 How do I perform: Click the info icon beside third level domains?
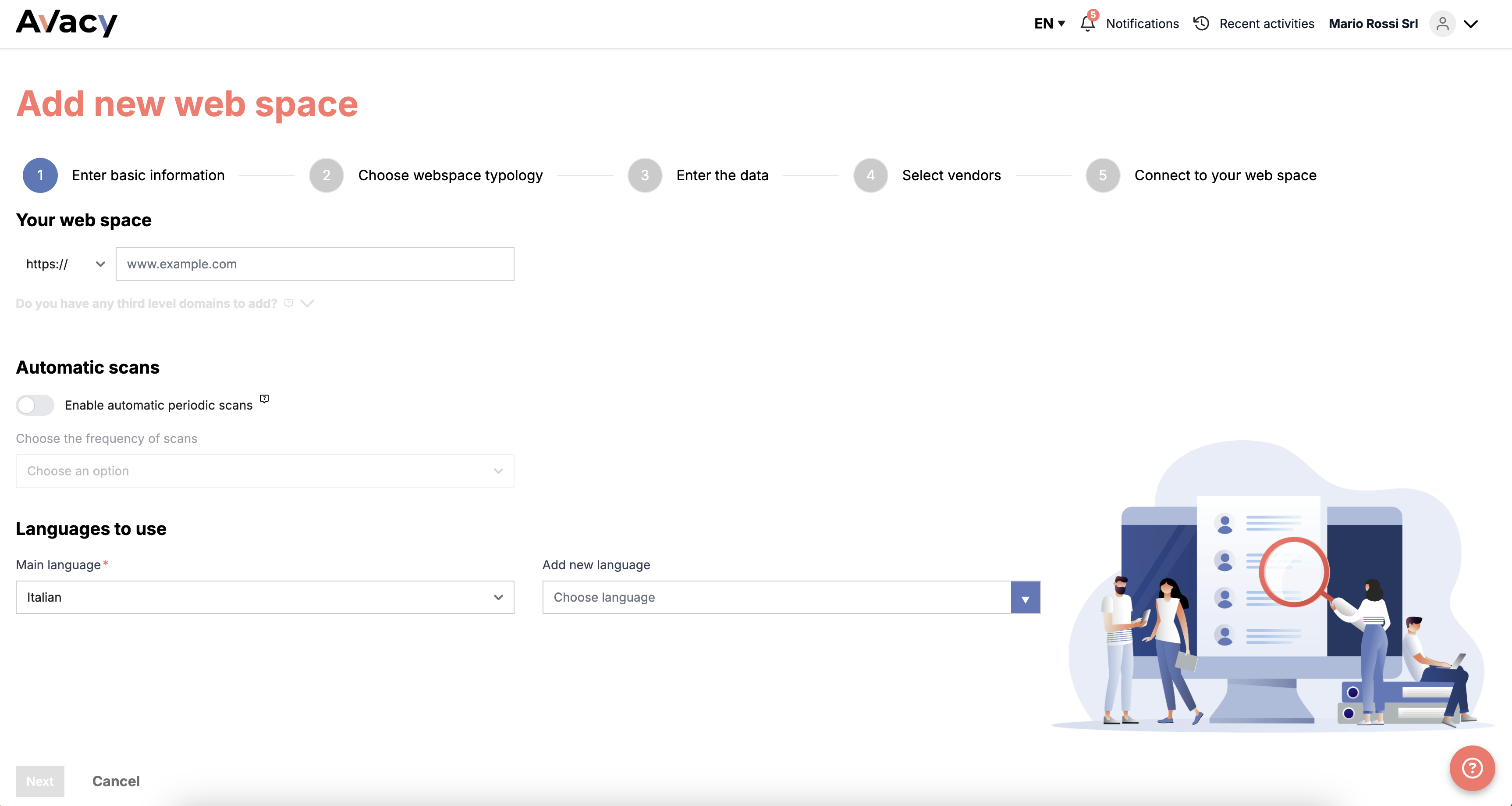click(x=289, y=303)
